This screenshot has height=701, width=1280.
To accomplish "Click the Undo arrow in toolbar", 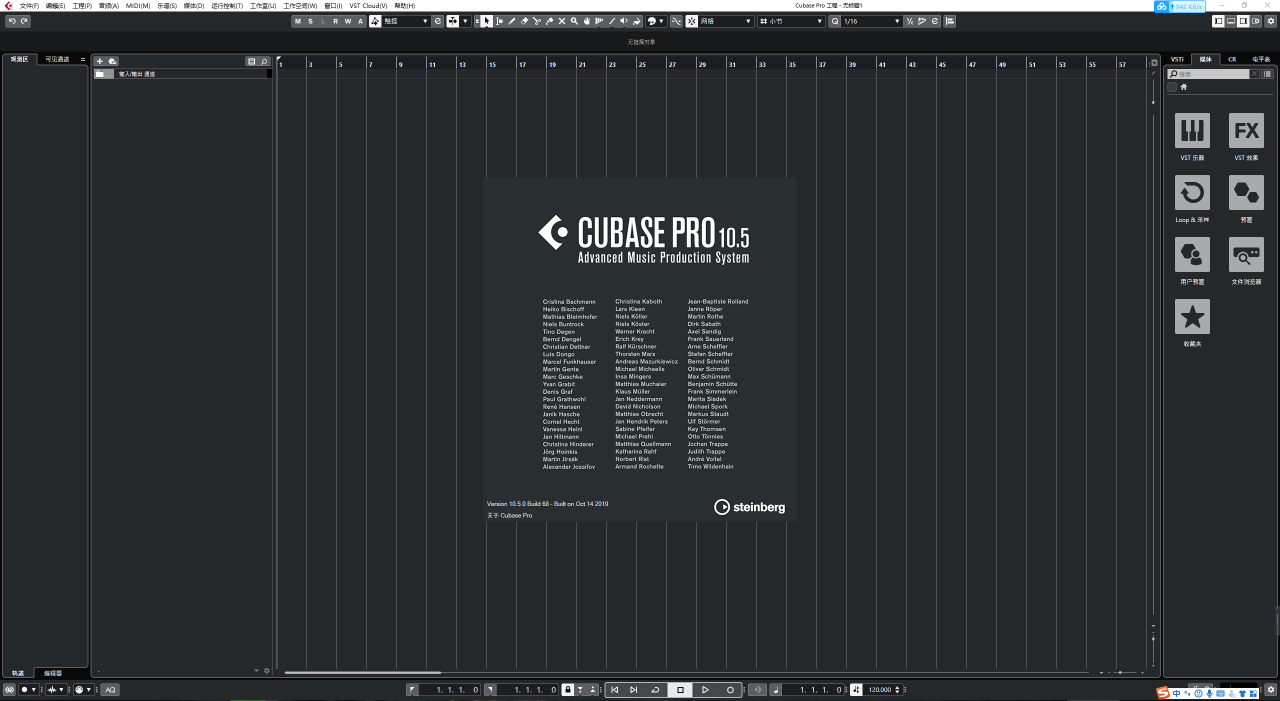I will pyautogui.click(x=12, y=21).
